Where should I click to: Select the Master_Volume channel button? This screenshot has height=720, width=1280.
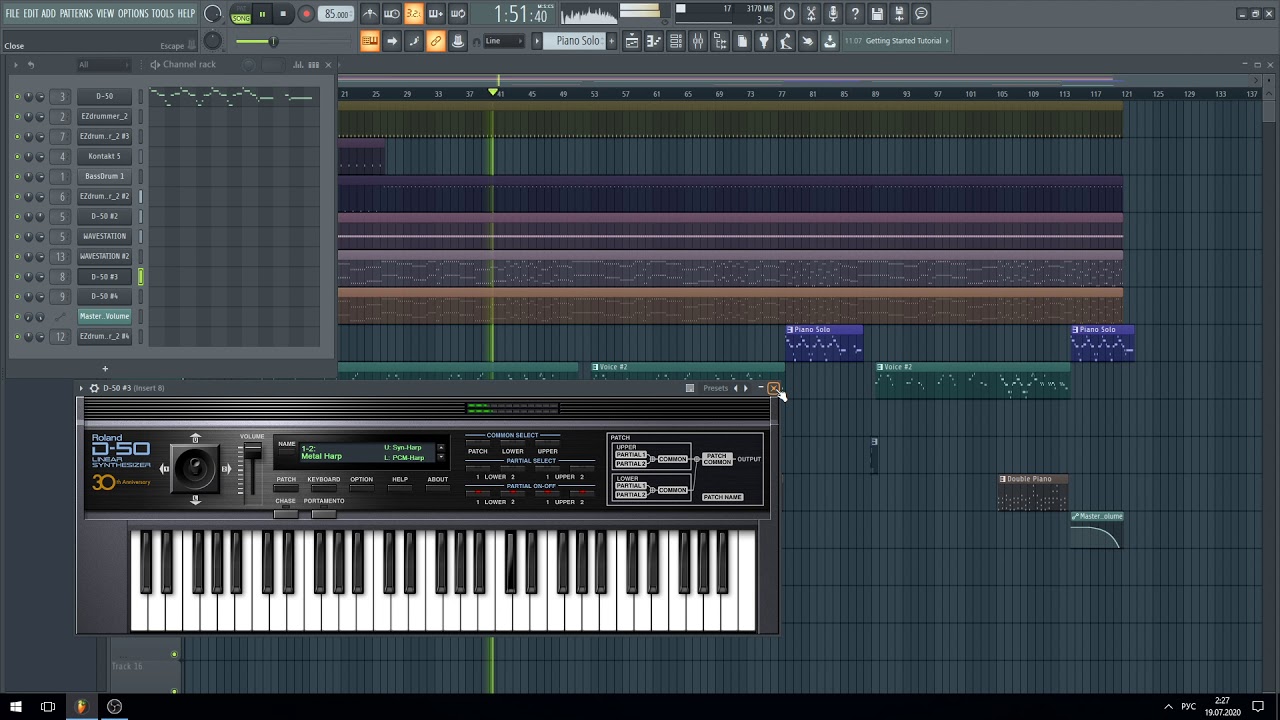pyautogui.click(x=104, y=316)
